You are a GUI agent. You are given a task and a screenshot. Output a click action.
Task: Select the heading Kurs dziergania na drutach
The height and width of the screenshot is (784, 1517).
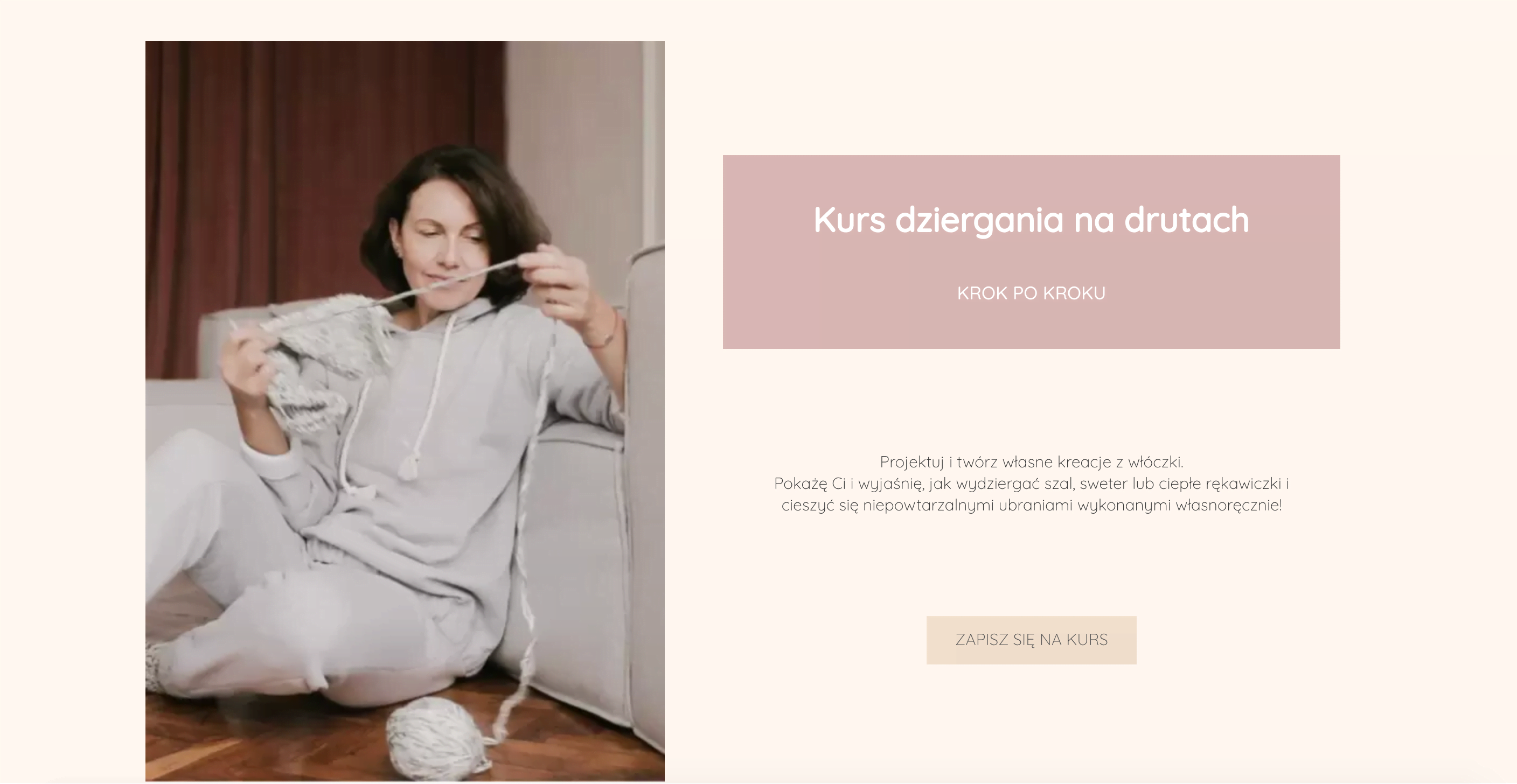(1031, 220)
